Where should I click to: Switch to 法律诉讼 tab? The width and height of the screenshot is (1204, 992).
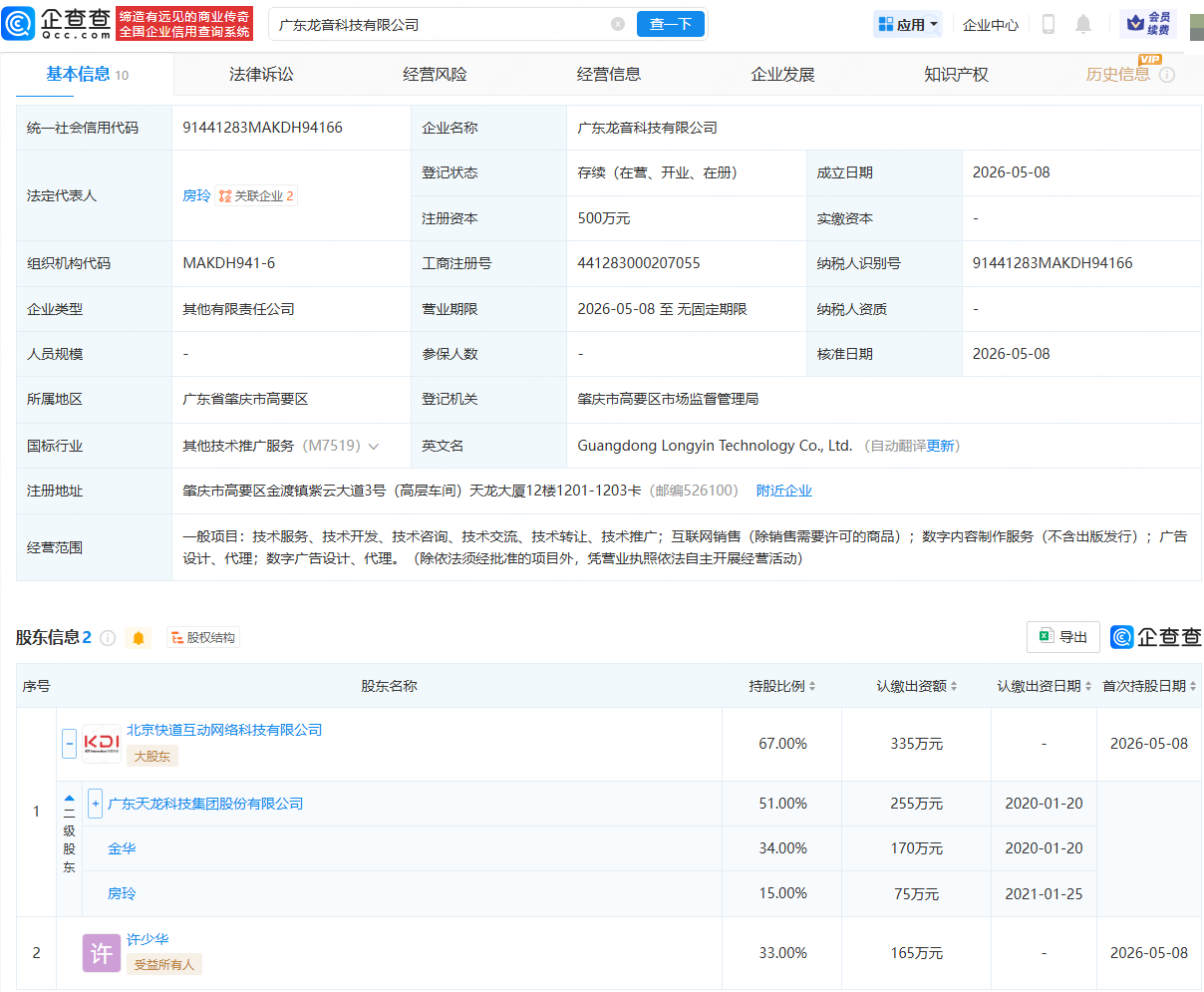point(261,75)
